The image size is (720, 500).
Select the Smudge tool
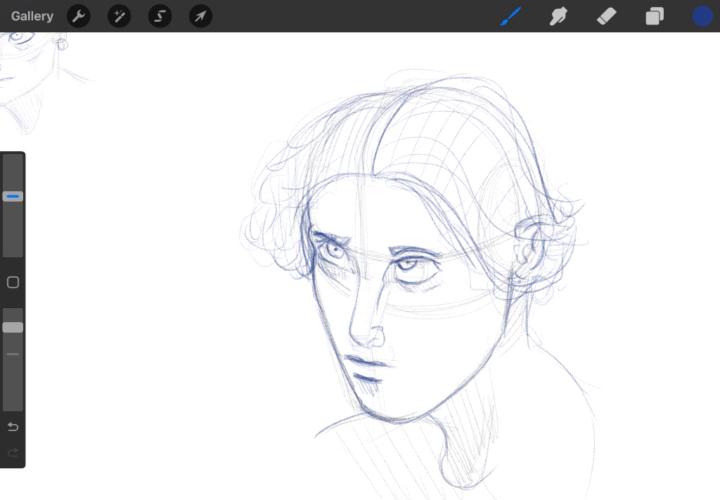click(x=559, y=16)
